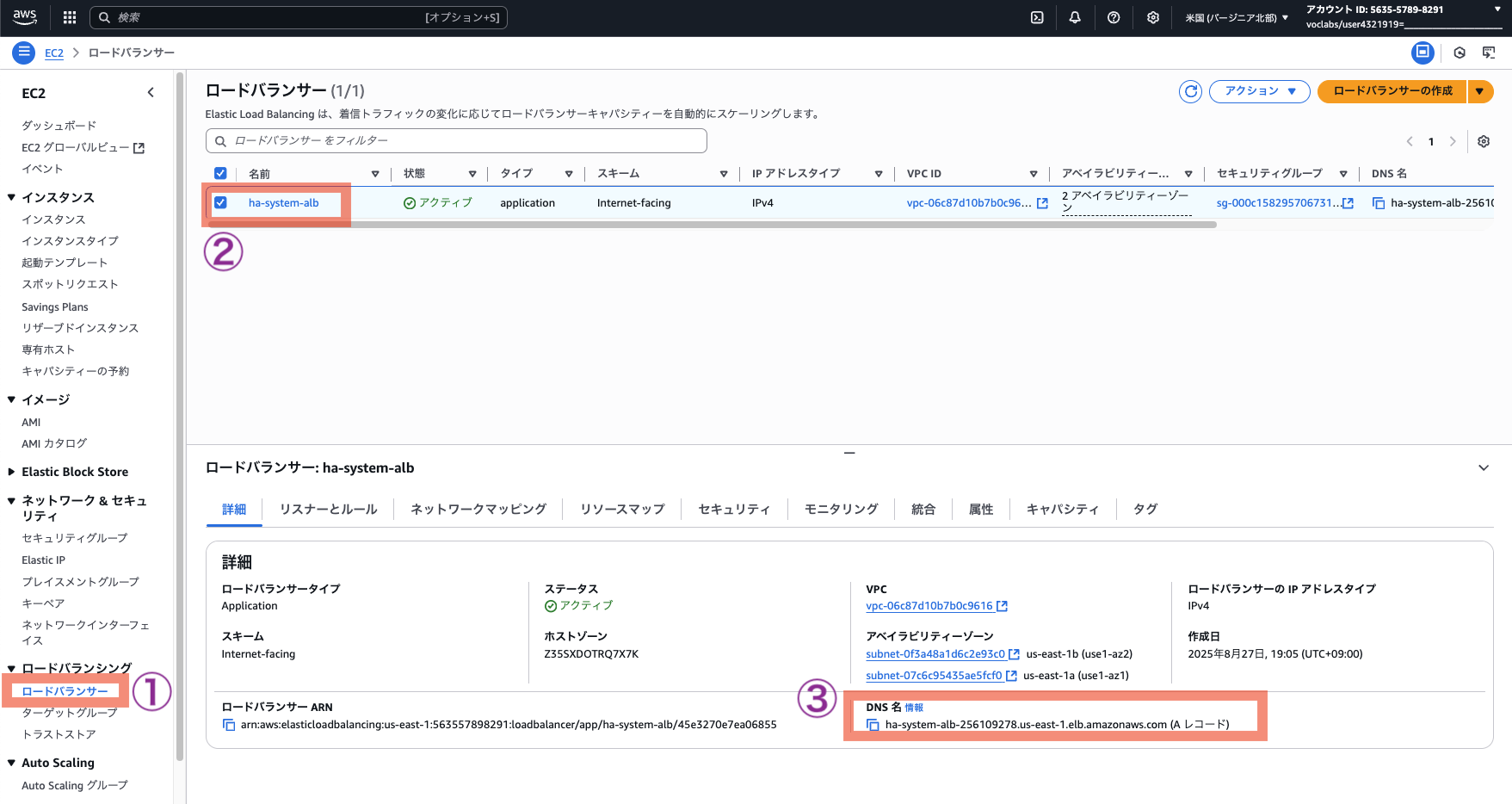
Task: Go to EC2 breadcrumb link
Action: point(54,53)
